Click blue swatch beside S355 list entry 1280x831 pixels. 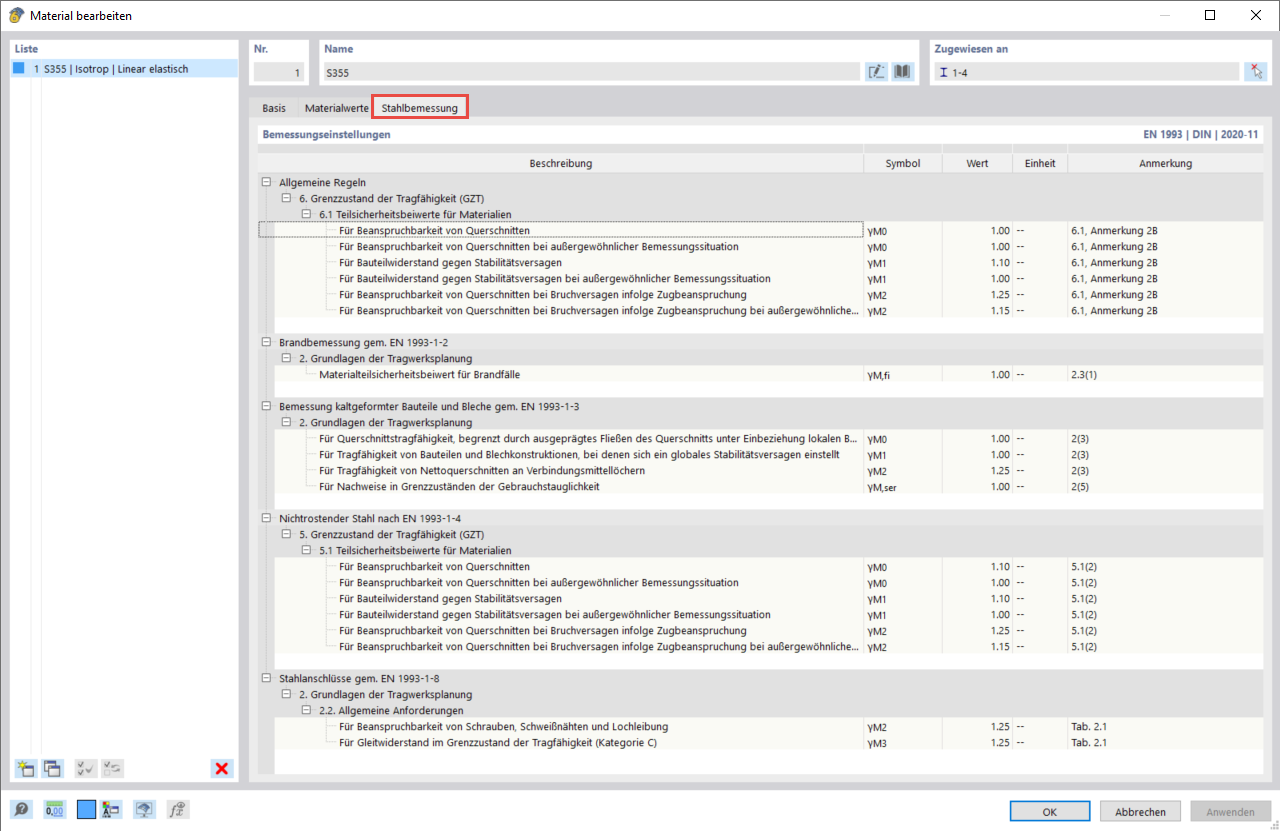point(19,69)
